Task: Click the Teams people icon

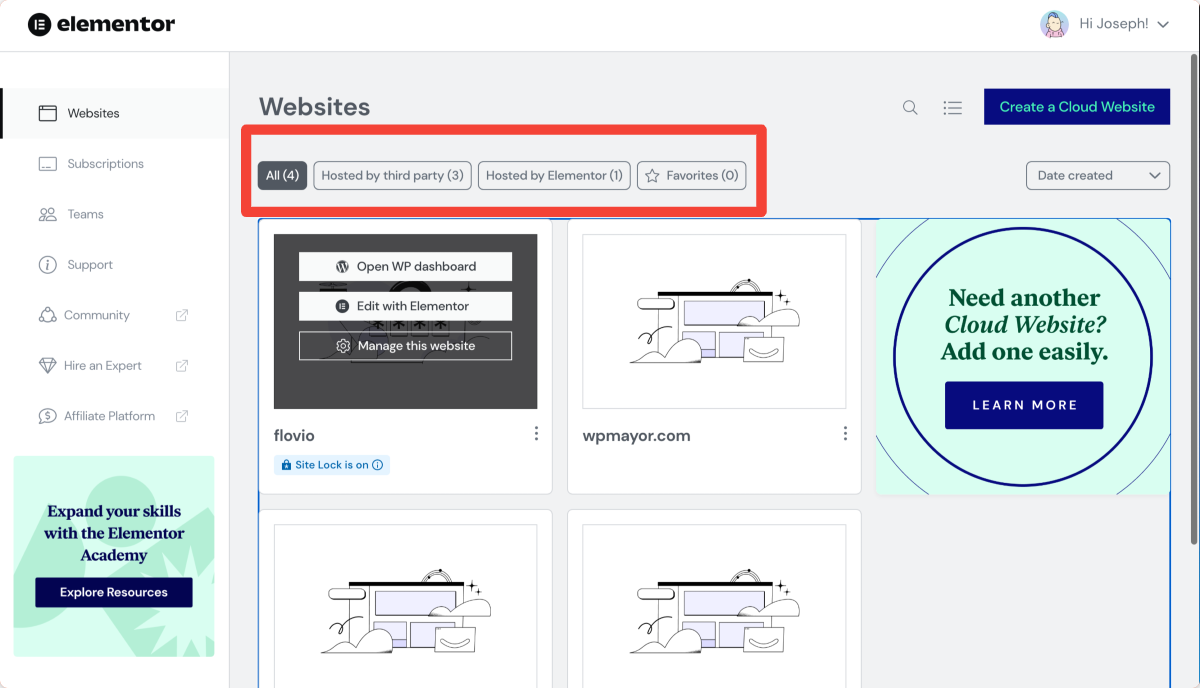Action: click(47, 214)
